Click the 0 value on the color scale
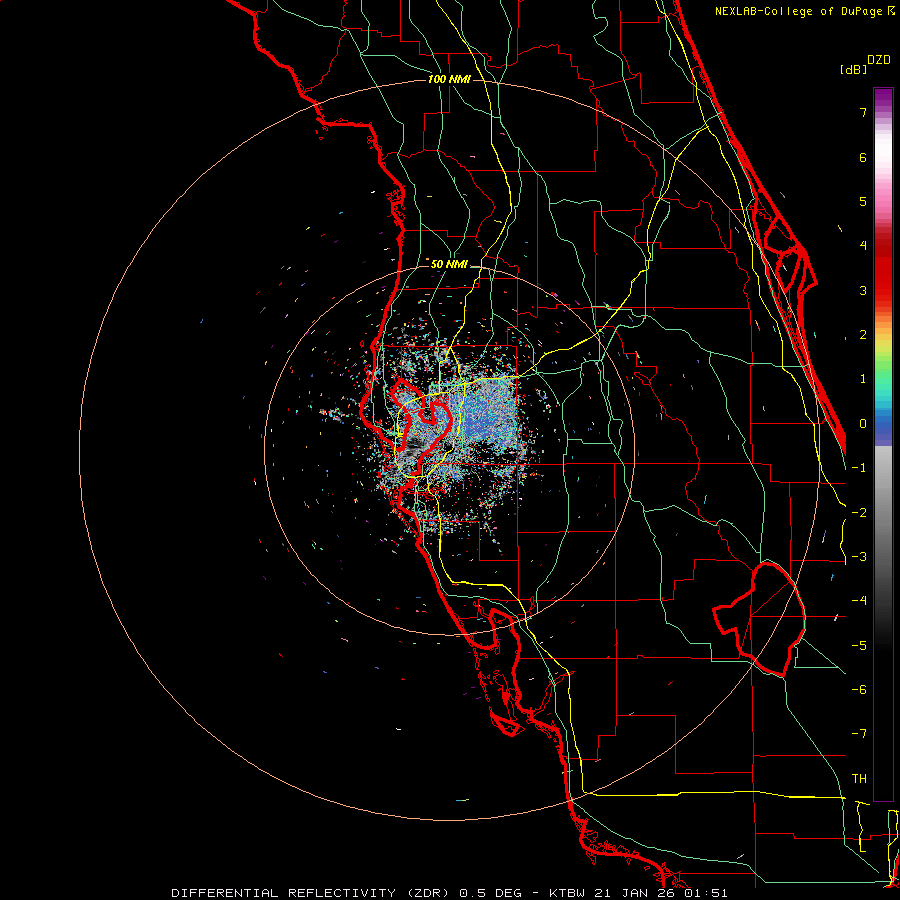Viewport: 900px width, 900px height. (x=863, y=424)
